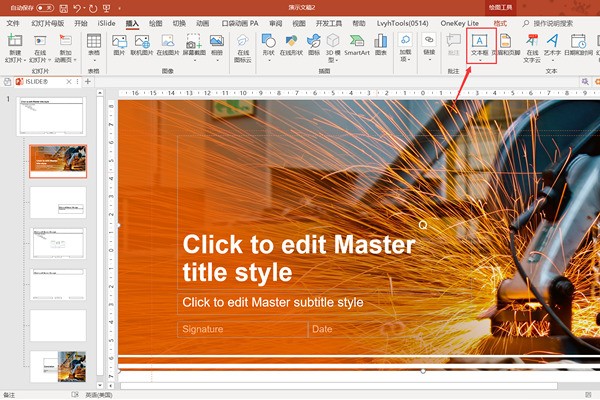
Task: Open the 文件 (File) menu
Action: (14, 22)
